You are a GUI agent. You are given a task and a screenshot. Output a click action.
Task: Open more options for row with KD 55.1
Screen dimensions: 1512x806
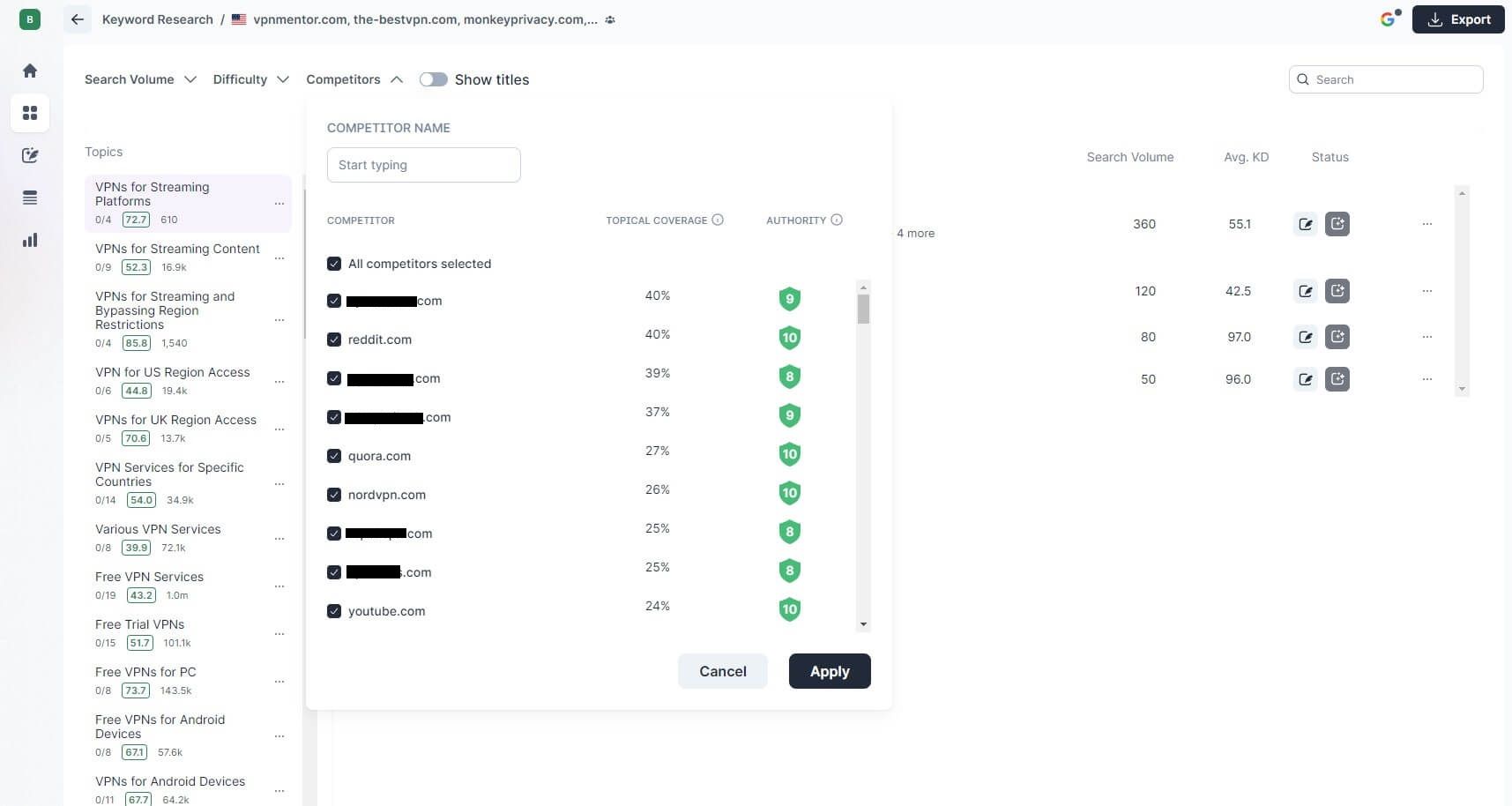1427,224
